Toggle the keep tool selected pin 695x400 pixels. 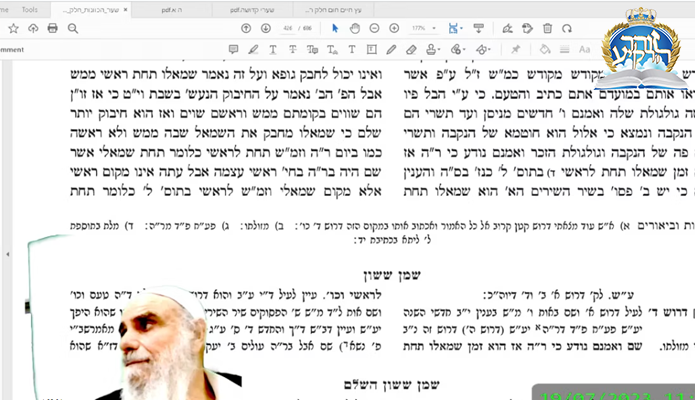(516, 49)
